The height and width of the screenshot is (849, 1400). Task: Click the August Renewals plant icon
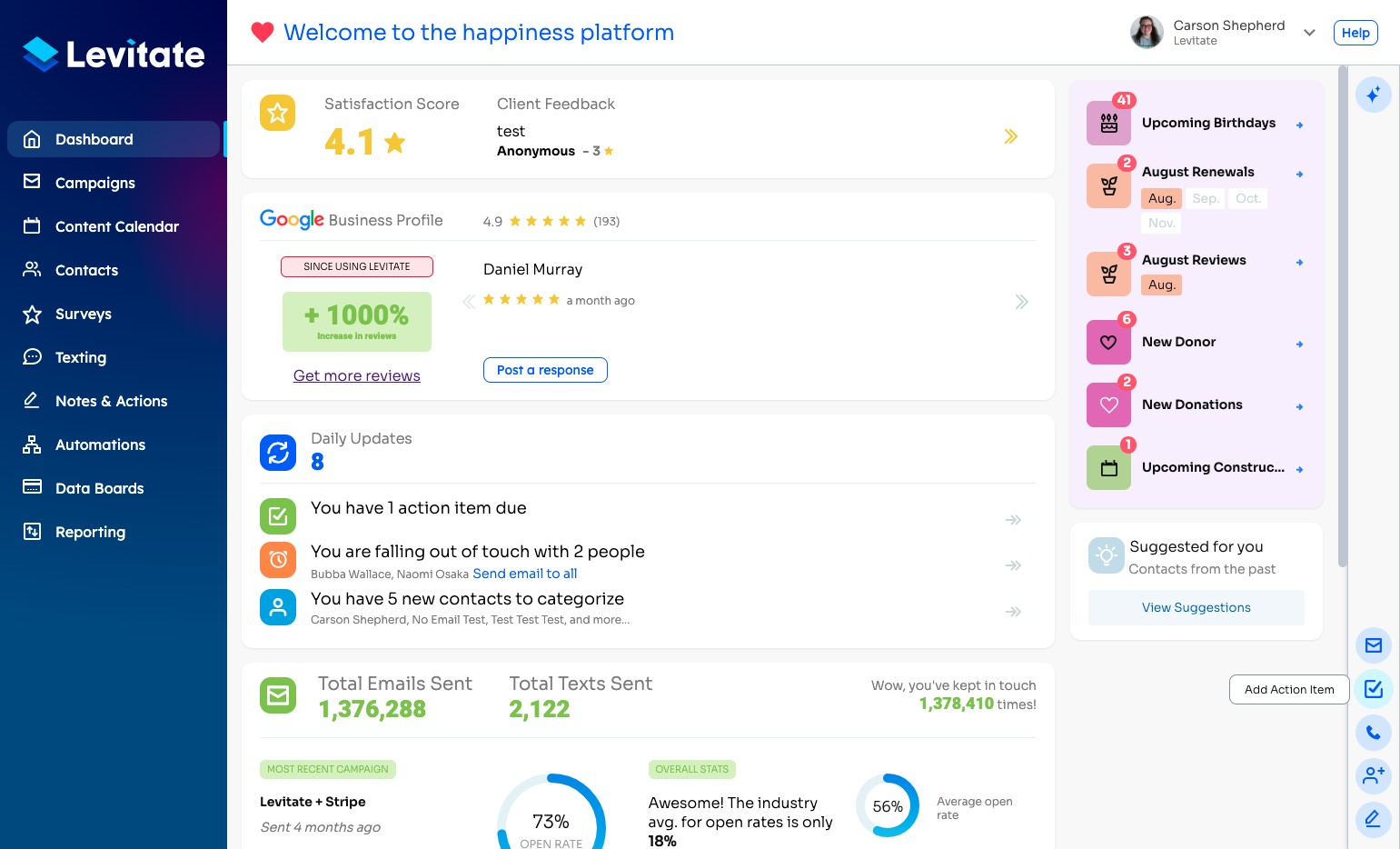(x=1108, y=186)
